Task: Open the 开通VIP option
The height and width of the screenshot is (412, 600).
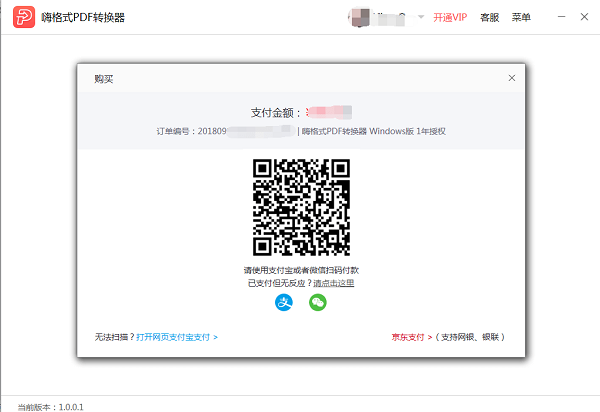Action: [450, 17]
